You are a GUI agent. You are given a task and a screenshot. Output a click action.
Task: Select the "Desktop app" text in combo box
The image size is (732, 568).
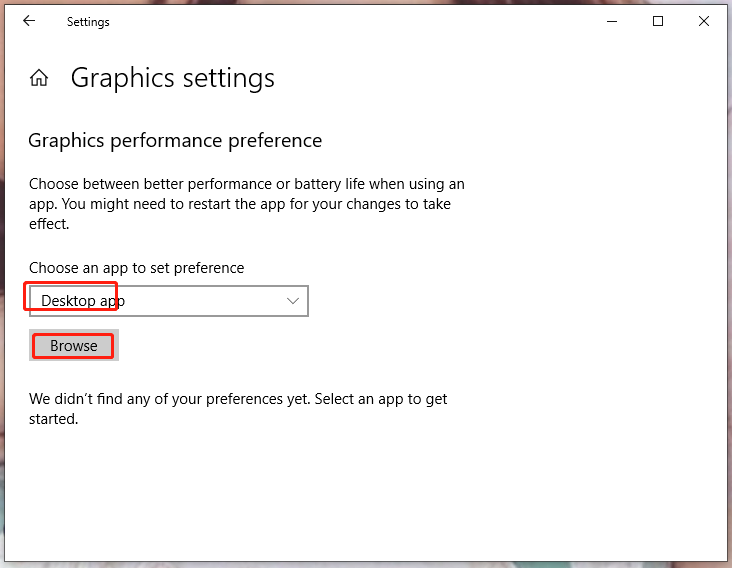pyautogui.click(x=83, y=301)
